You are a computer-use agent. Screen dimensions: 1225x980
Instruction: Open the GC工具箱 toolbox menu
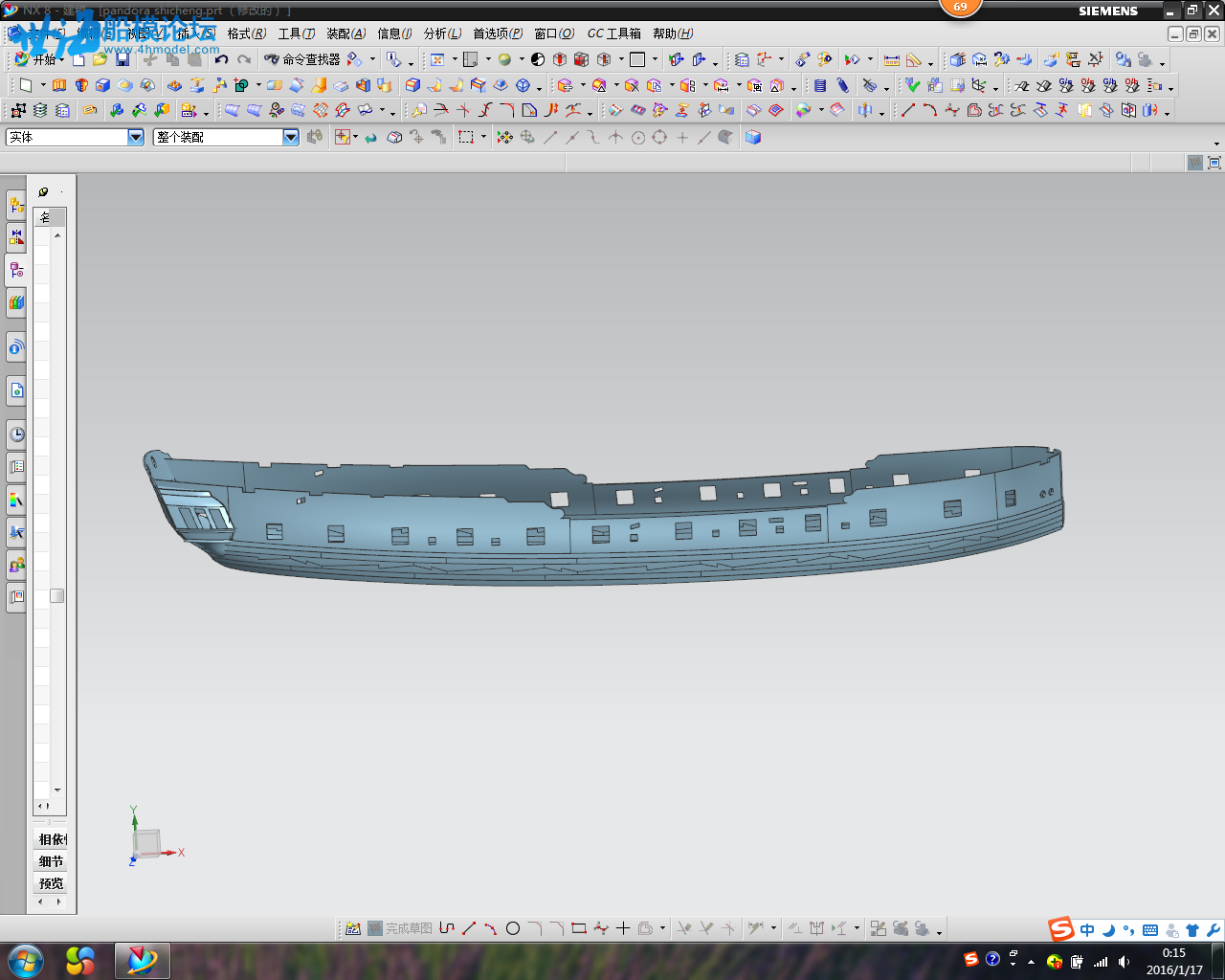click(613, 33)
